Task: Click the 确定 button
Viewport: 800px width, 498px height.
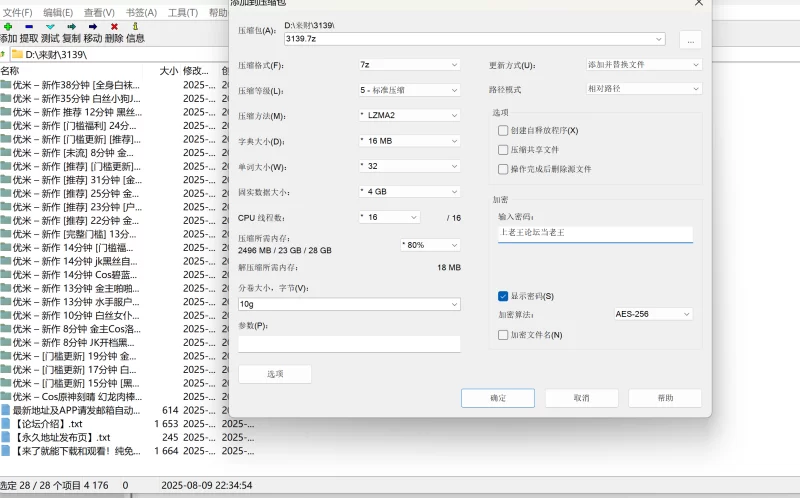Action: (498, 398)
